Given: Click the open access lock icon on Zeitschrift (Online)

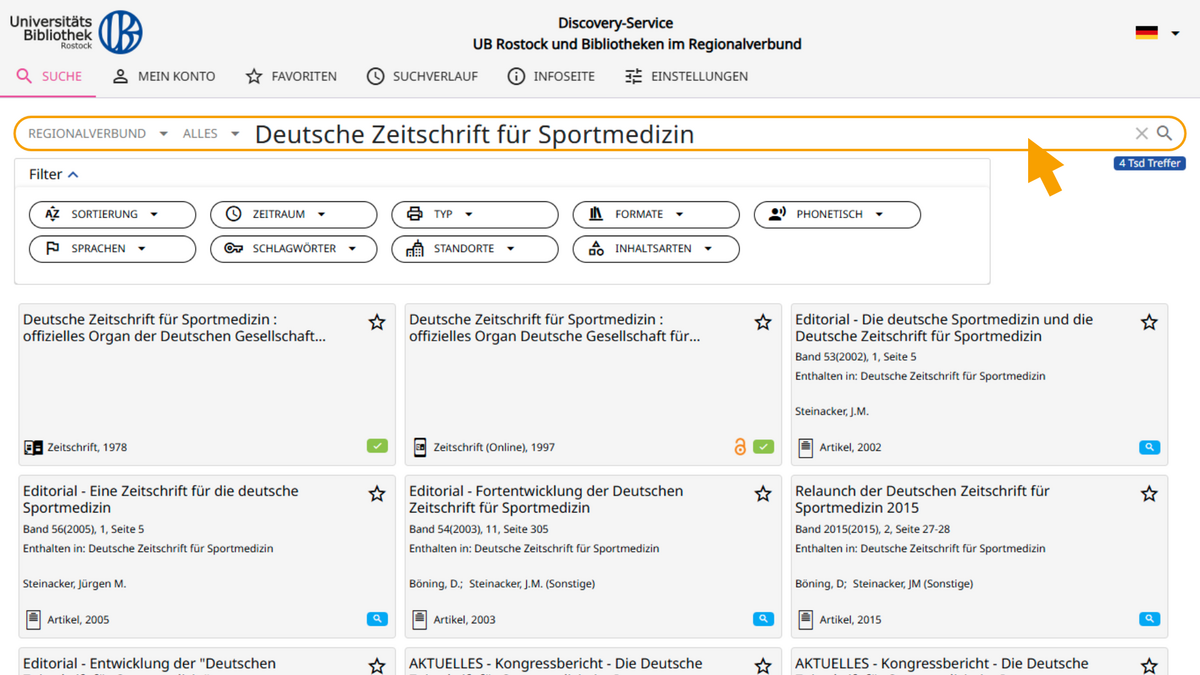Looking at the screenshot, I should tap(740, 447).
